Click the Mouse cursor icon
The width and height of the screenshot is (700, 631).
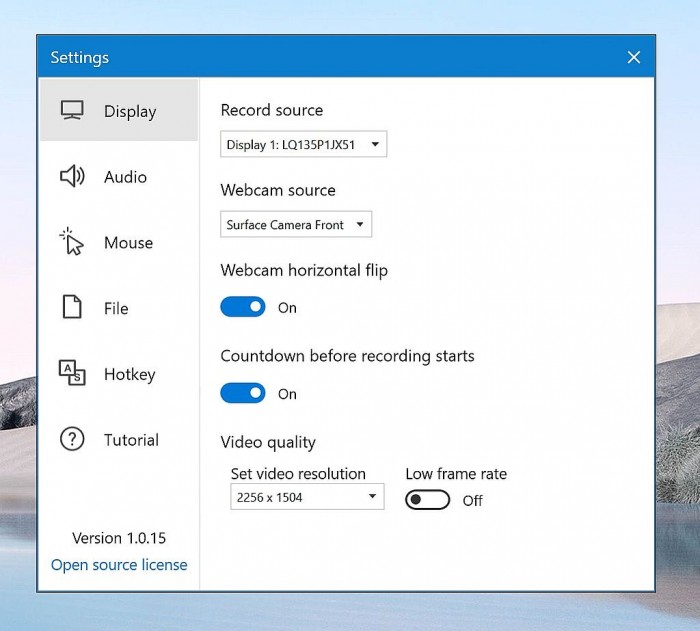coord(72,242)
